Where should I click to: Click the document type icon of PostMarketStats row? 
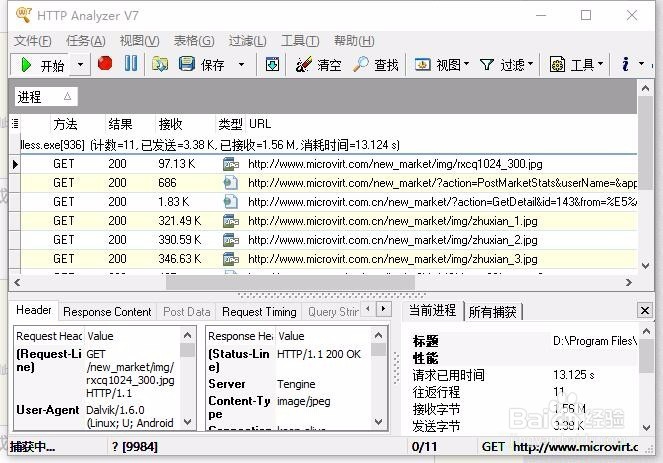point(230,183)
